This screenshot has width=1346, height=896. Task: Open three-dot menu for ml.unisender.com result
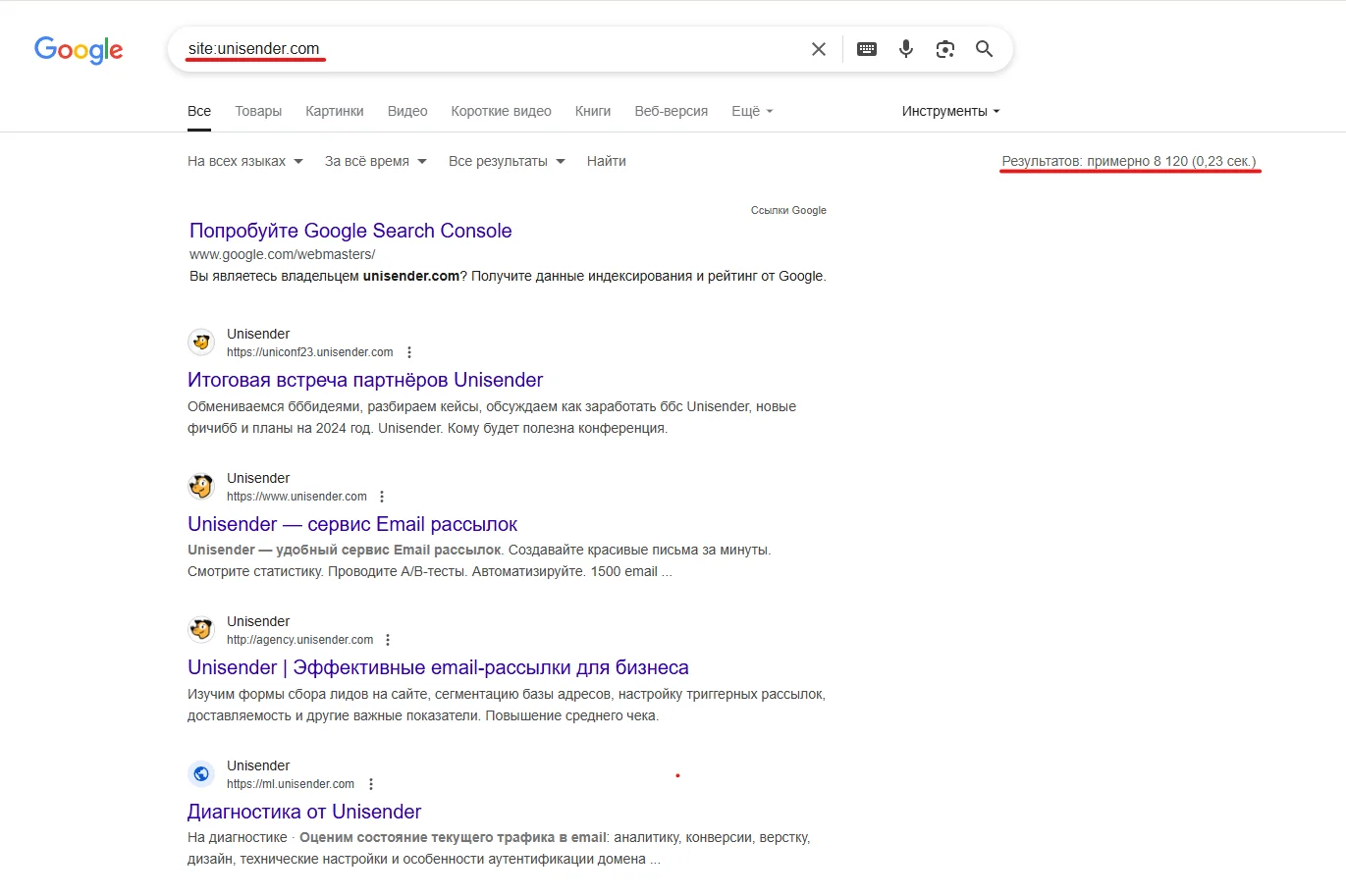[x=371, y=784]
